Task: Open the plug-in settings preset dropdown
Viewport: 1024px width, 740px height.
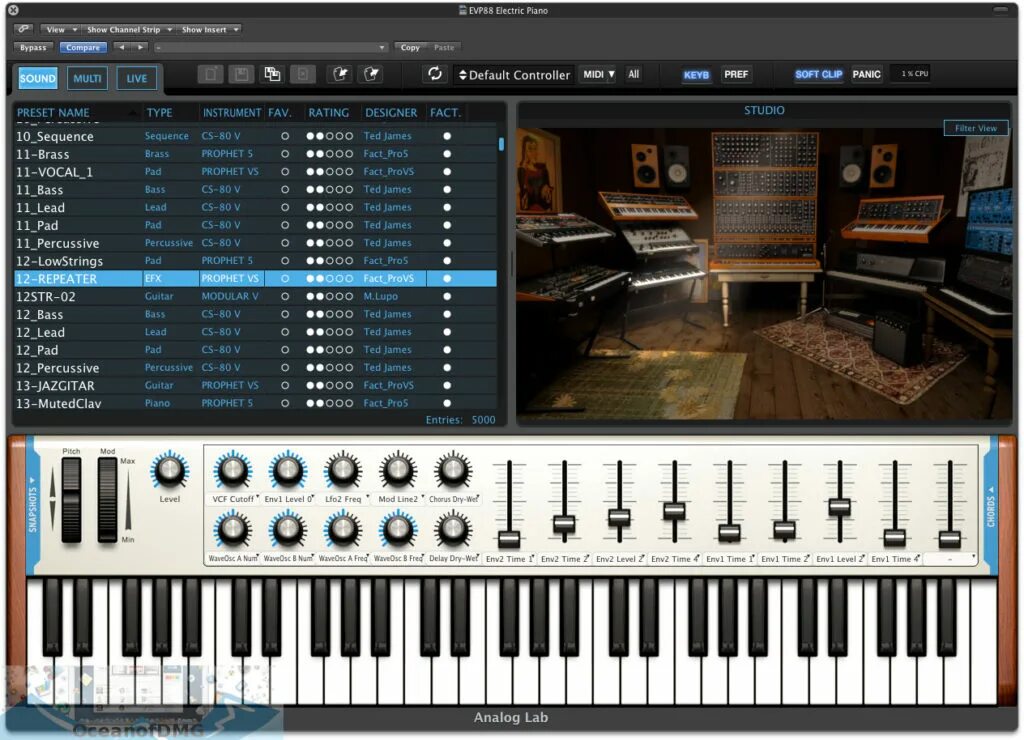Action: click(272, 48)
